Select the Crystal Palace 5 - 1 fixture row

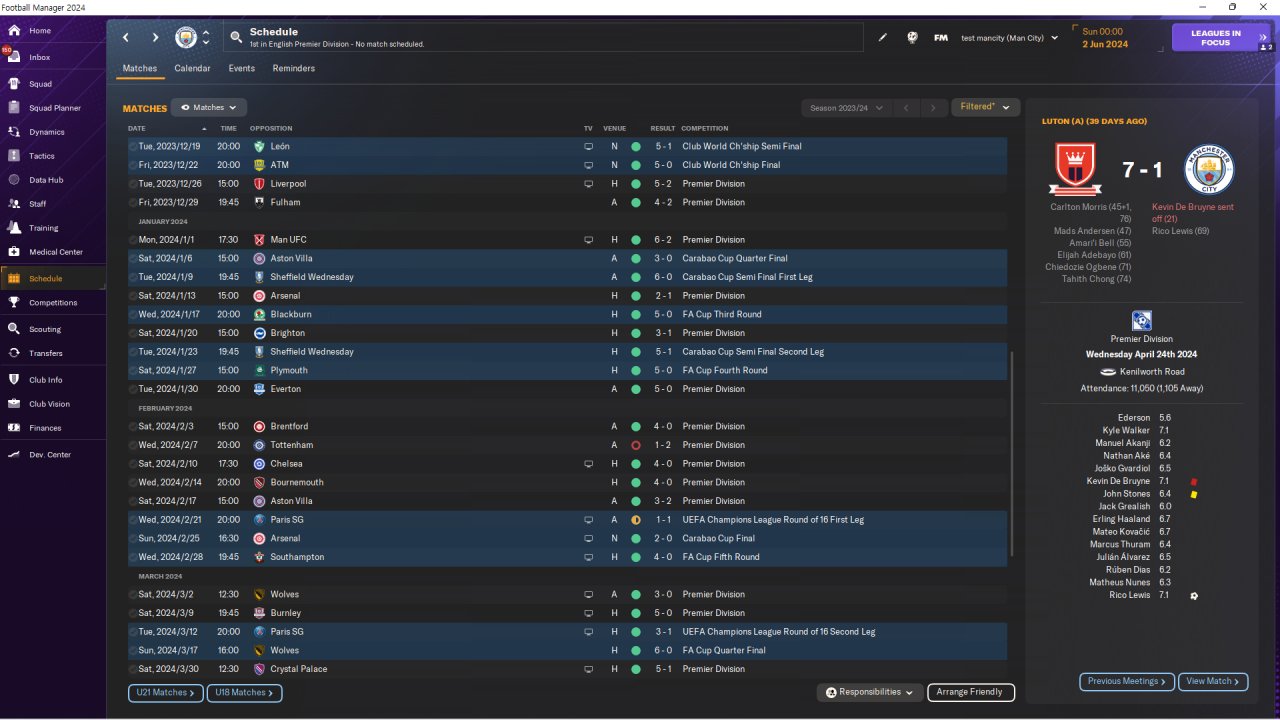tap(567, 669)
